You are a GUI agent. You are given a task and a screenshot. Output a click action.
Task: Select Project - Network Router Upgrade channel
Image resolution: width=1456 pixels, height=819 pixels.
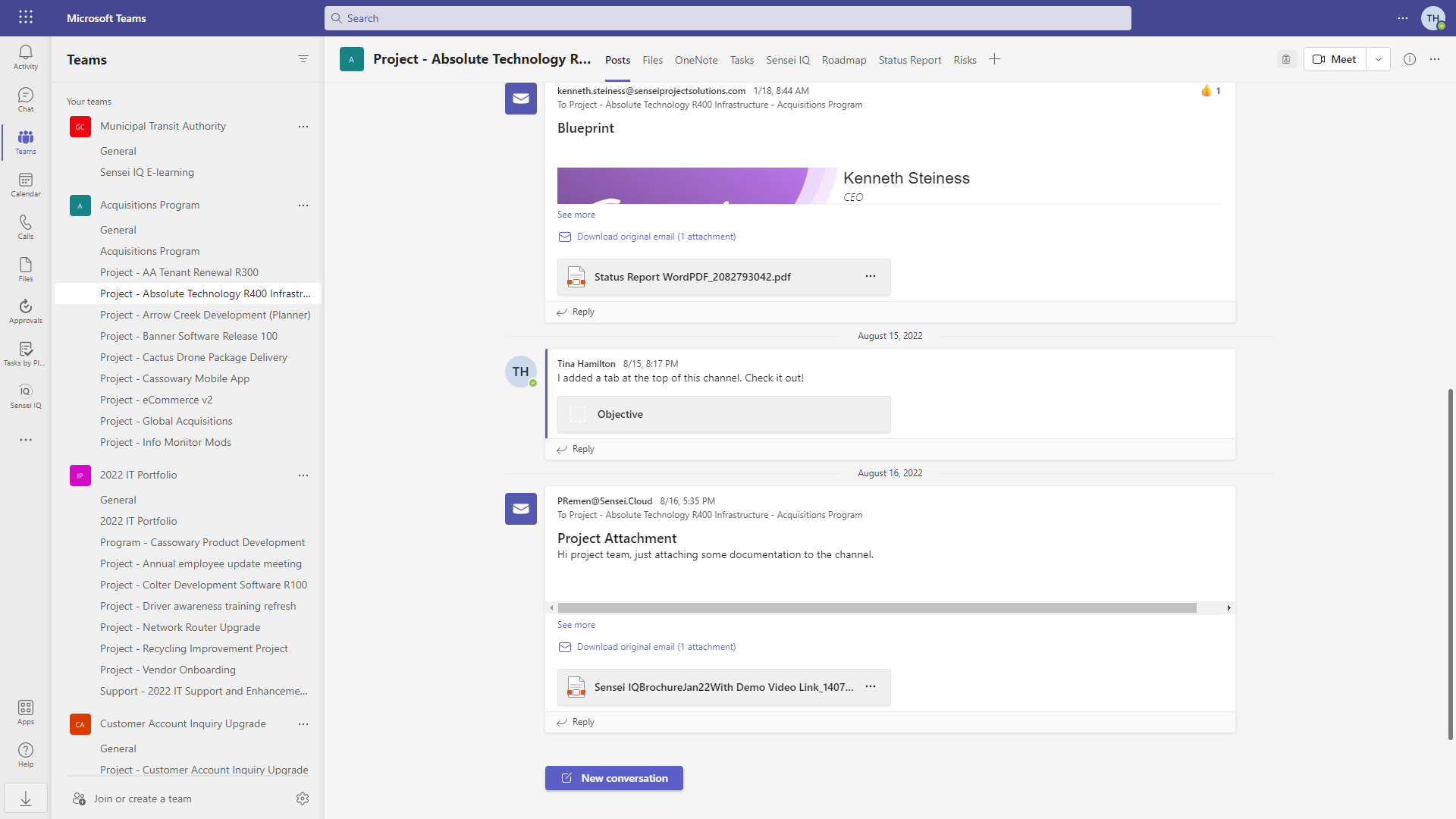(x=180, y=627)
